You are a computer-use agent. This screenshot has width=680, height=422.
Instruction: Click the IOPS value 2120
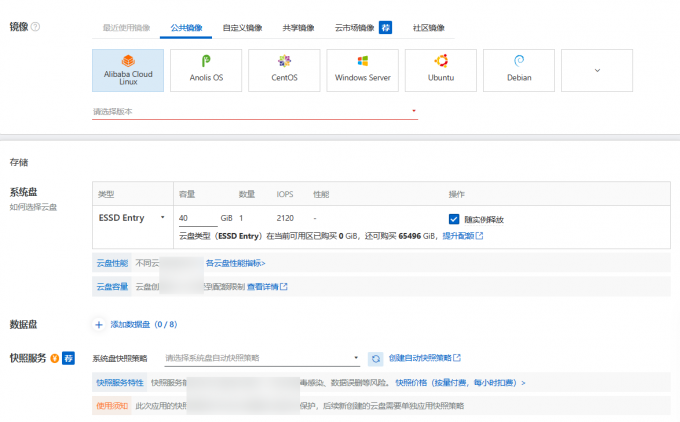pos(285,218)
